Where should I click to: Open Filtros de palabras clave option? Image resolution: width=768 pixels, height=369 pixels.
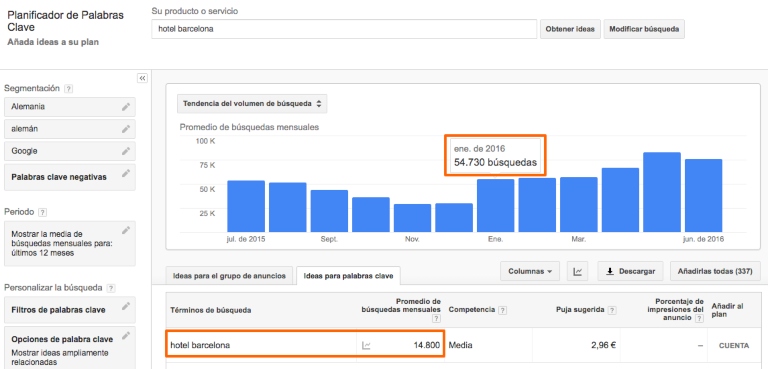70,310
